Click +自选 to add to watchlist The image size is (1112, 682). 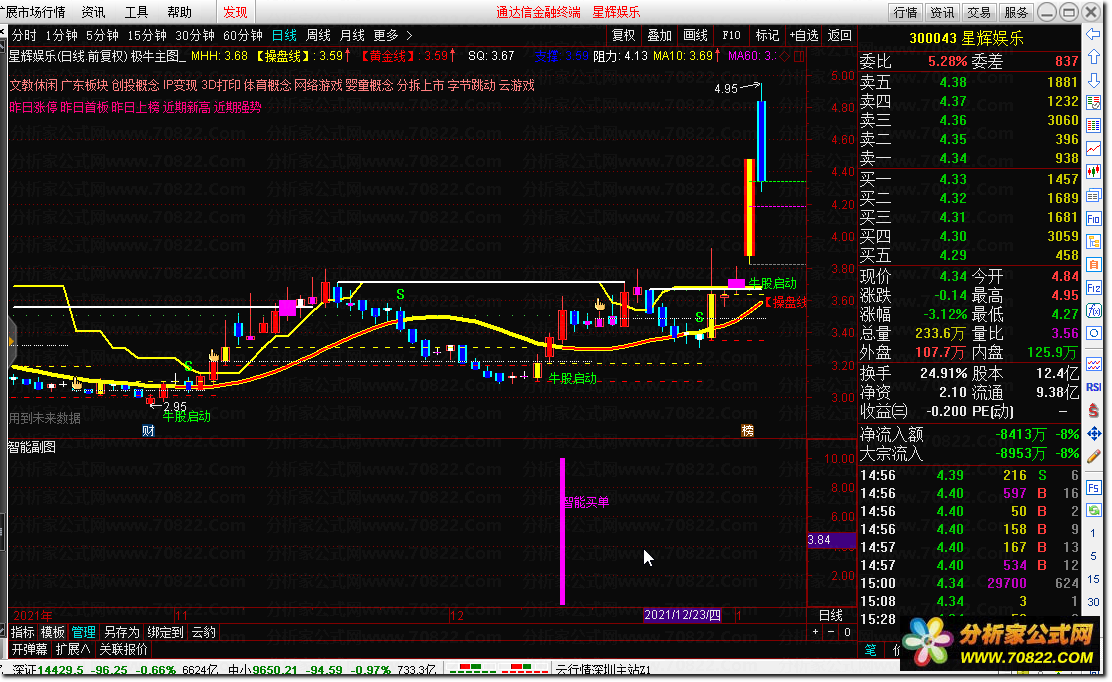pyautogui.click(x=804, y=35)
